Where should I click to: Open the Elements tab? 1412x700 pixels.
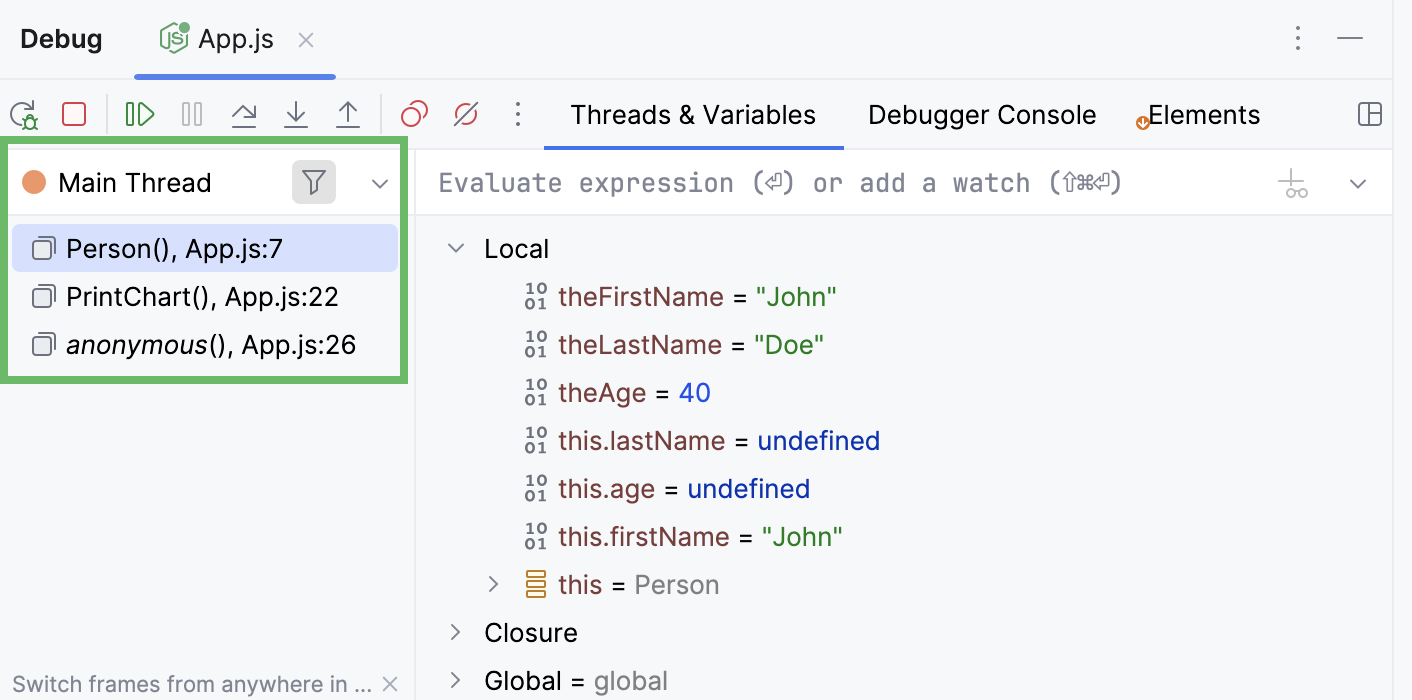[x=1203, y=115]
